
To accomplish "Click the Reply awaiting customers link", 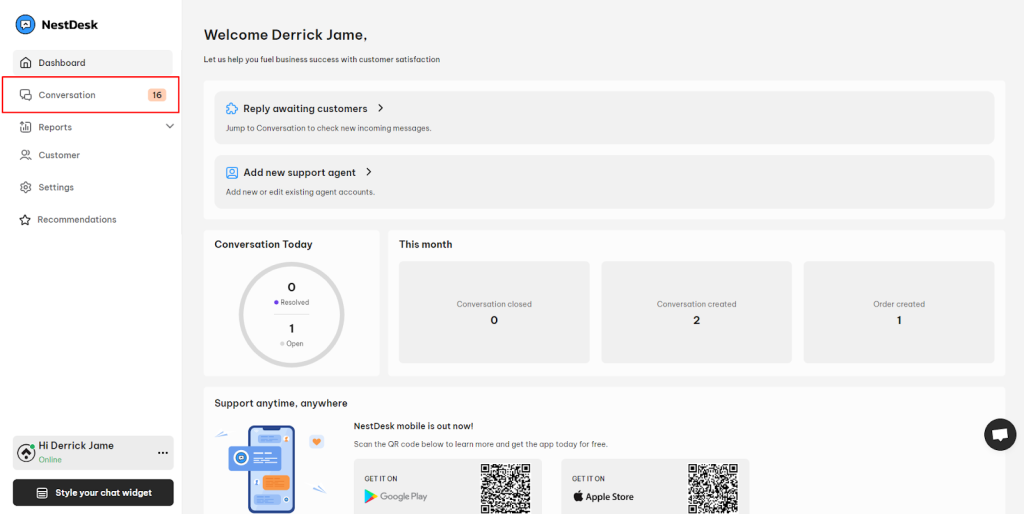I will point(305,108).
